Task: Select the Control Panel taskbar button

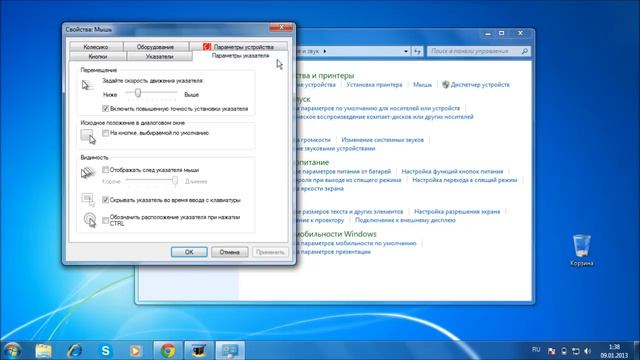Action: pyautogui.click(x=230, y=351)
